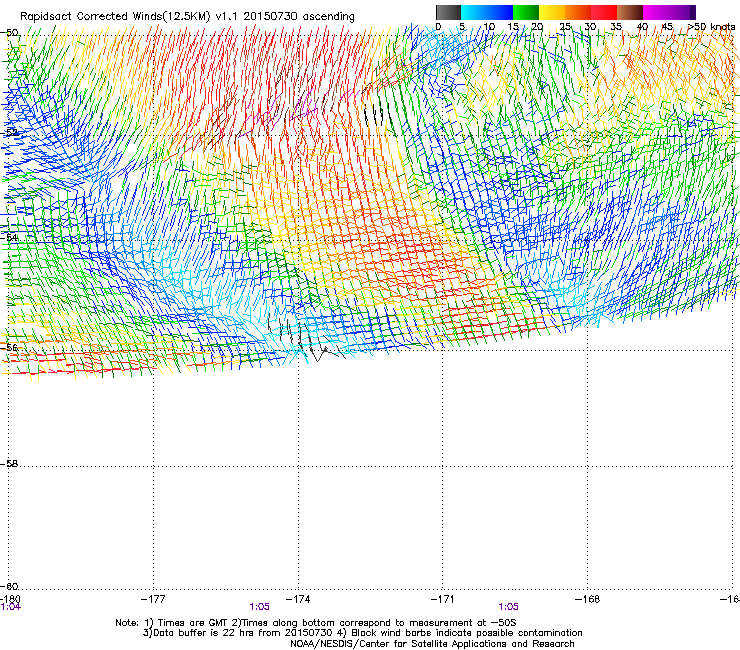
Task: Click the '10' legend scale label
Action: pyautogui.click(x=489, y=26)
